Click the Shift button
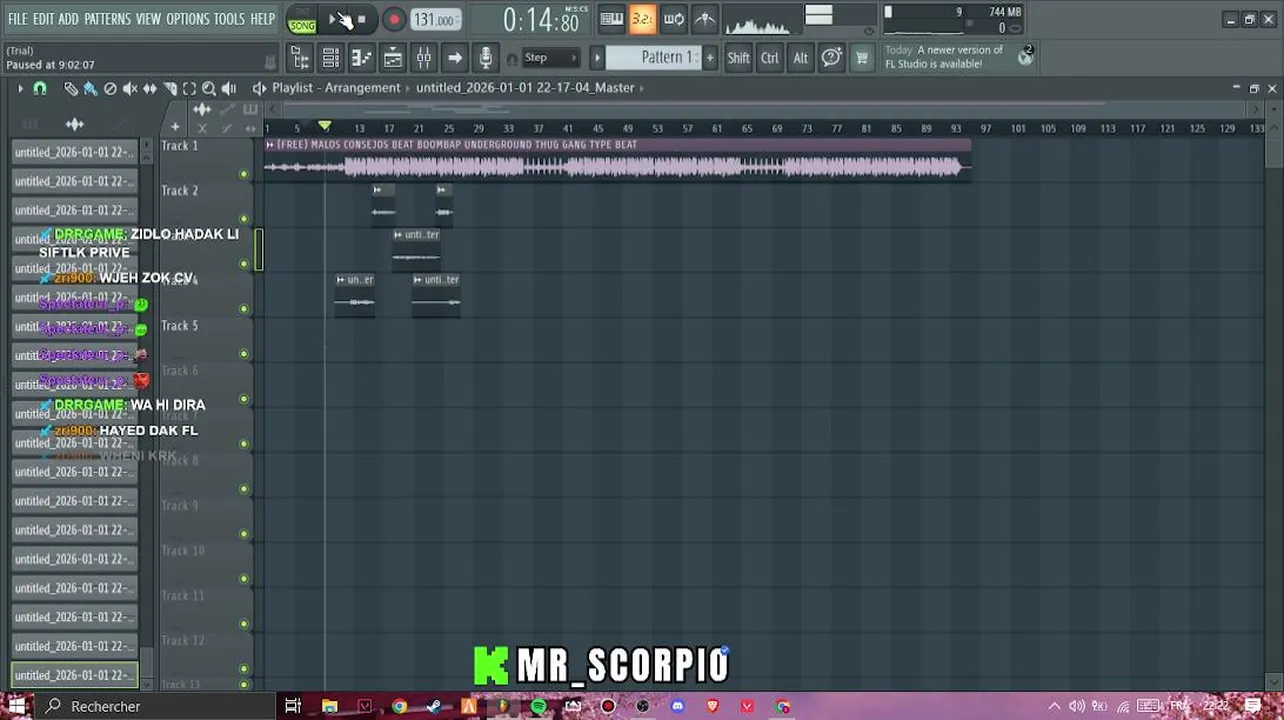This screenshot has width=1284, height=720. (x=738, y=58)
